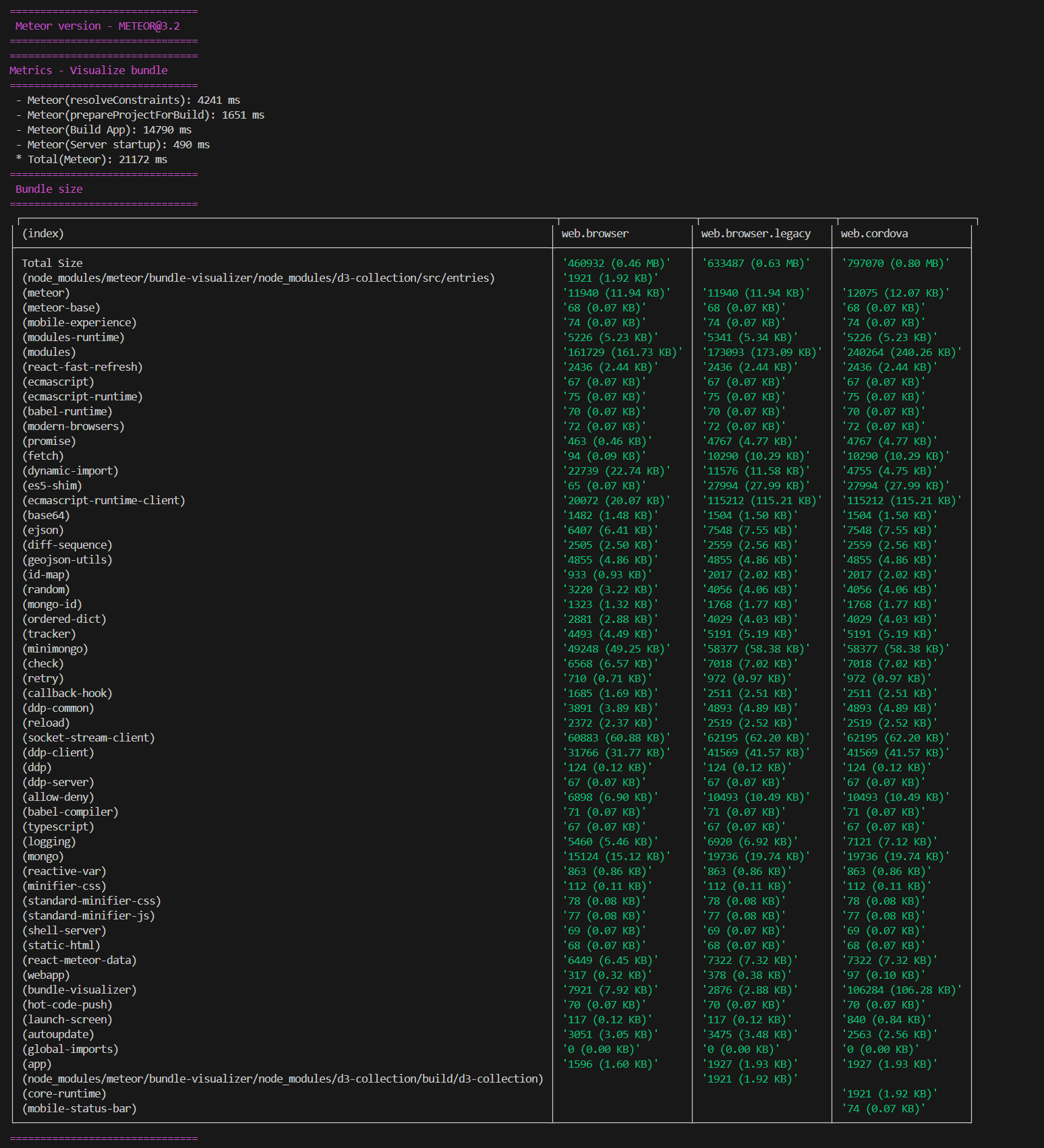
Task: Select the '(typescript)' row label
Action: tap(58, 826)
